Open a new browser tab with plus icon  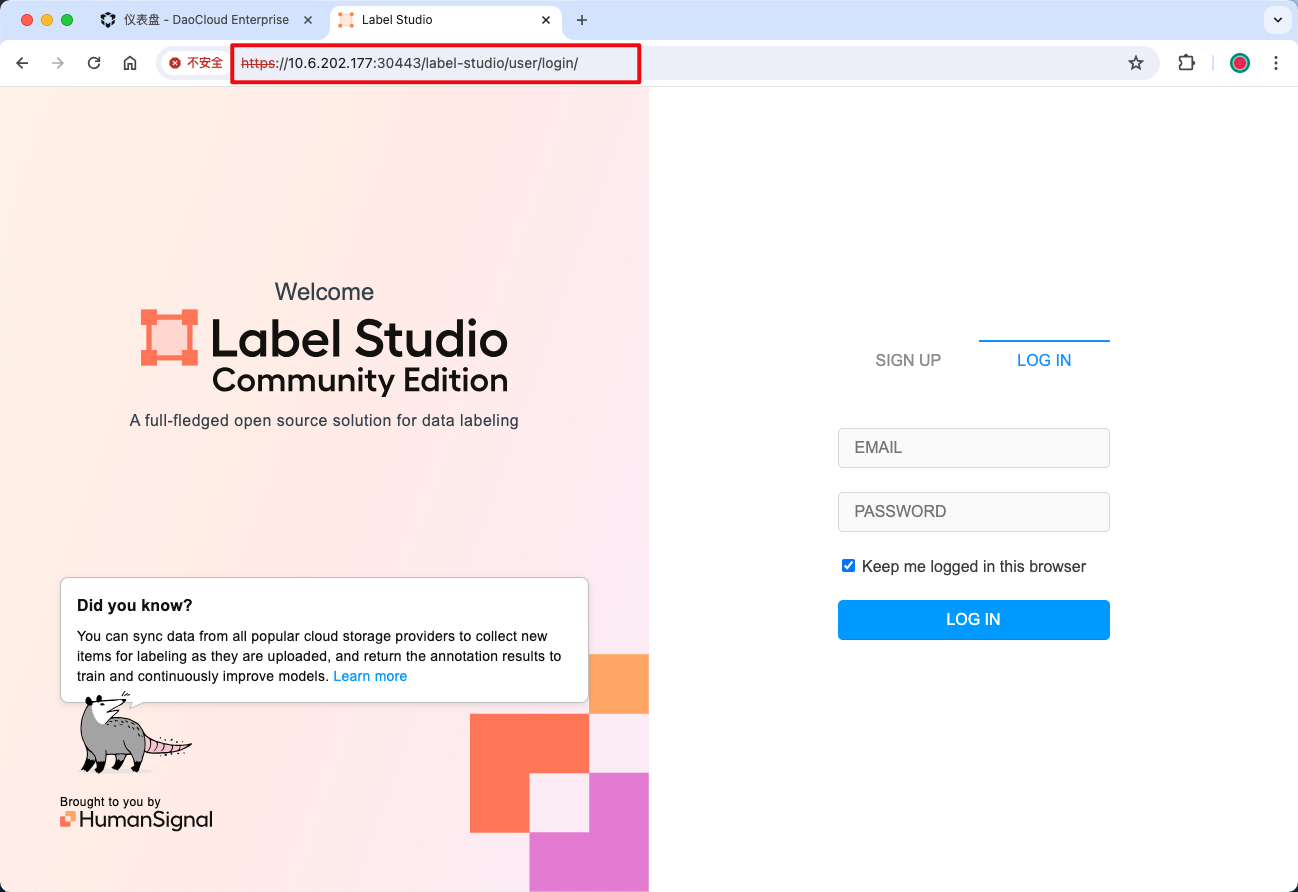click(x=582, y=20)
